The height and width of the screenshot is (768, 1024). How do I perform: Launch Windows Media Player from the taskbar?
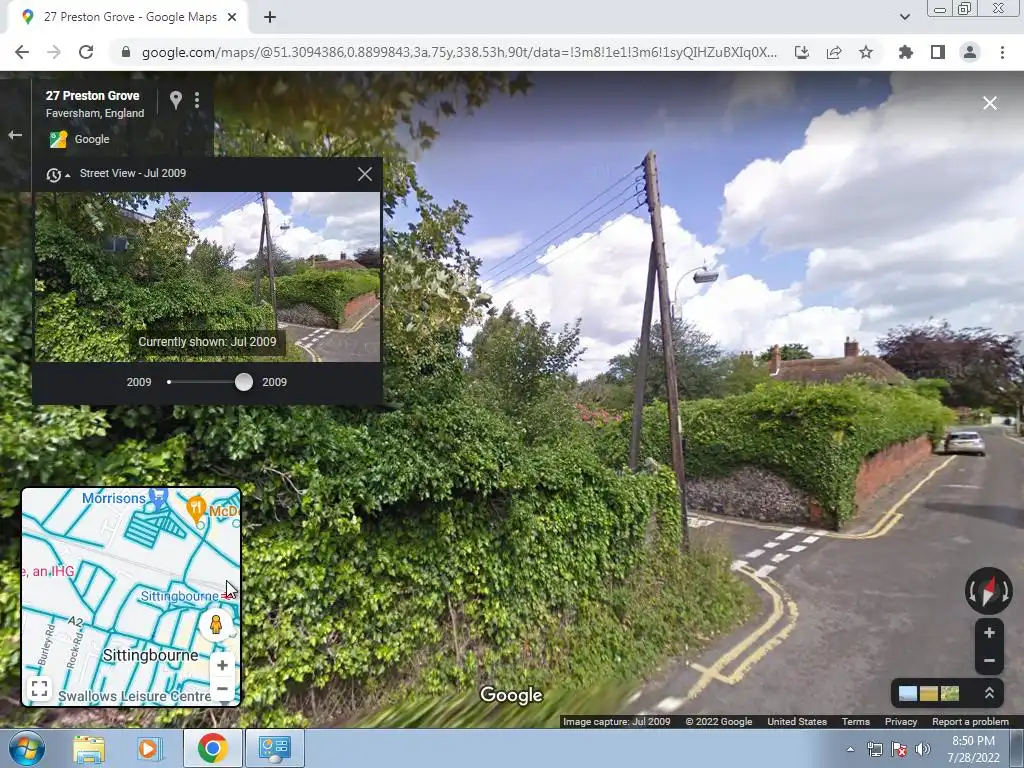click(150, 749)
